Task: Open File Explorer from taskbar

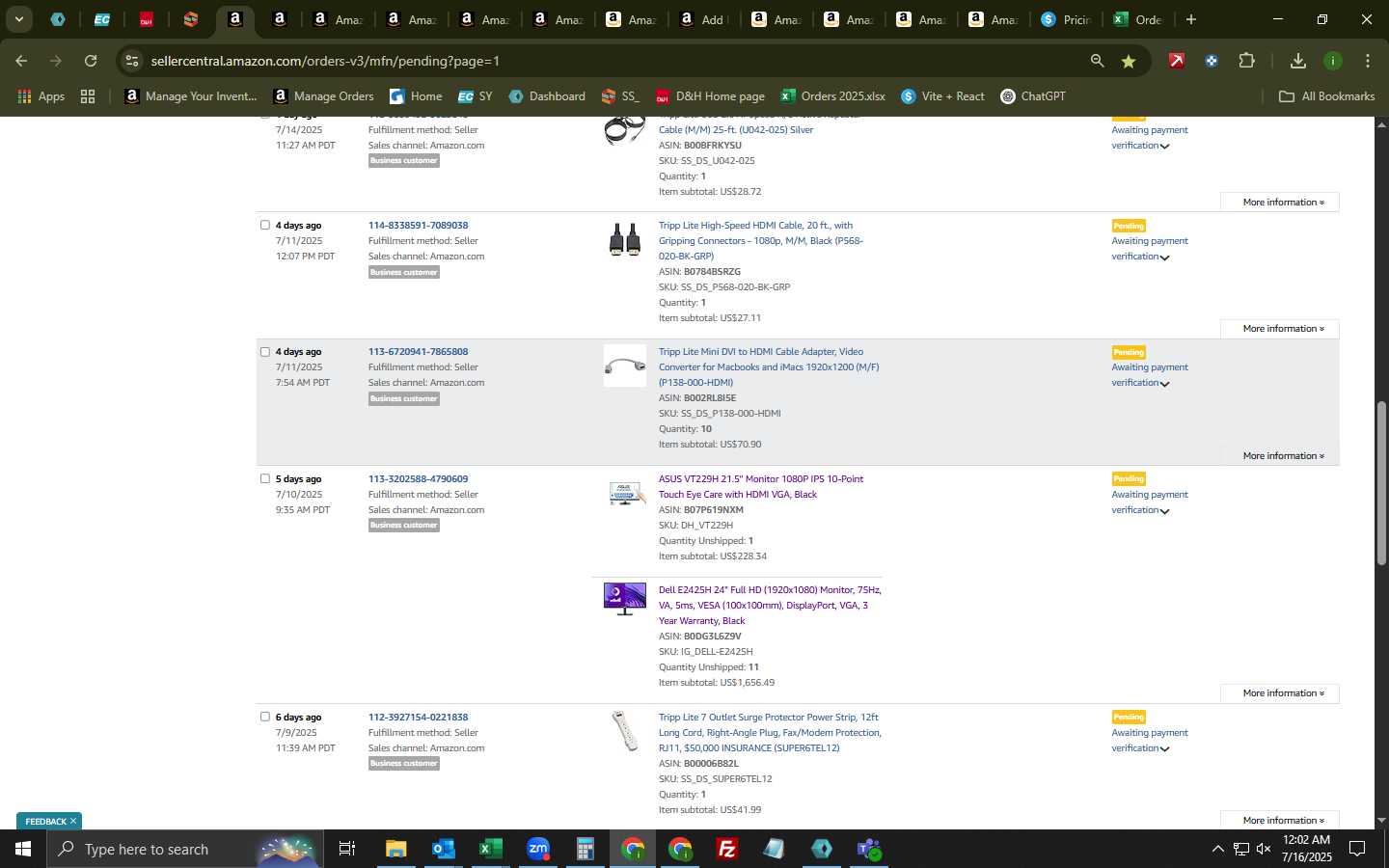Action: pyautogui.click(x=395, y=849)
